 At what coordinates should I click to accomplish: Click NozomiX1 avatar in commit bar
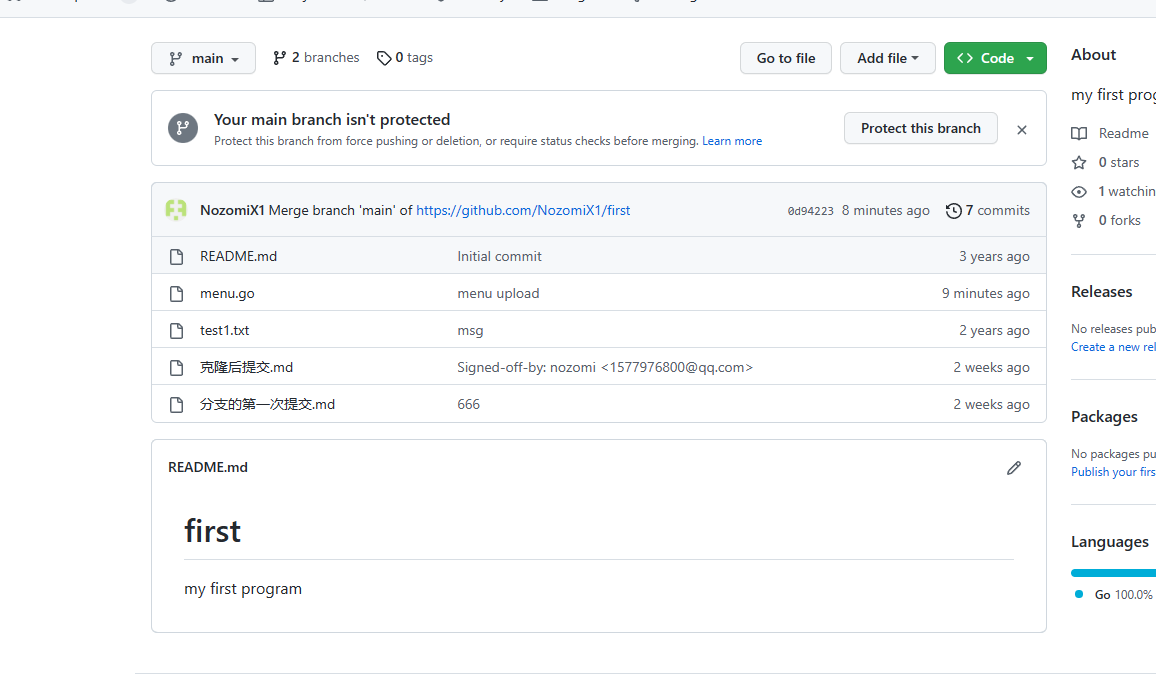(x=176, y=210)
